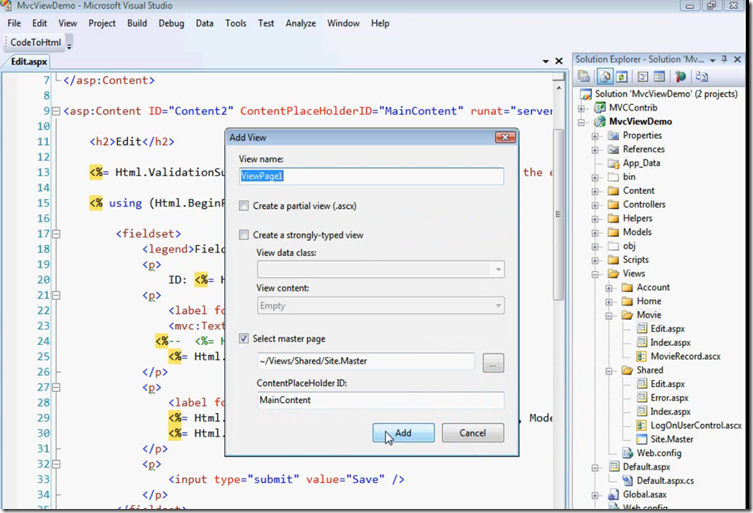Expand the Models folder
The height and width of the screenshot is (513, 753).
(x=595, y=233)
